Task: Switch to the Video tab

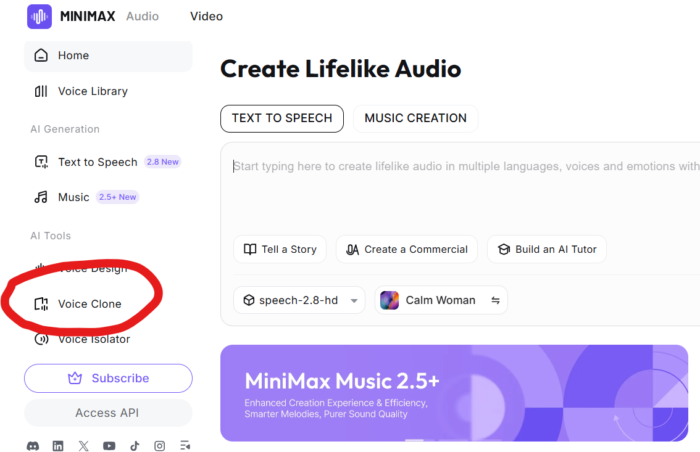Action: coord(206,16)
